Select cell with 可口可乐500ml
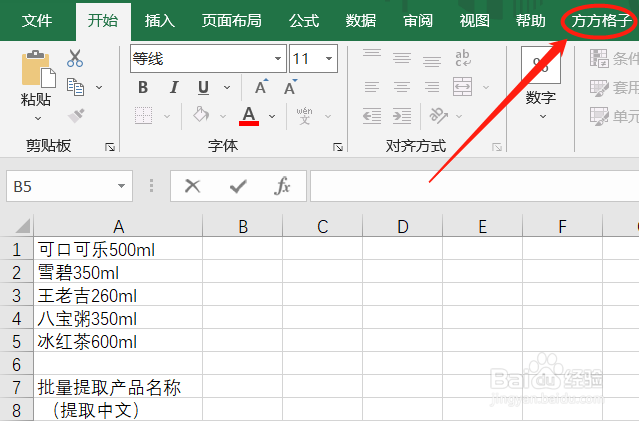This screenshot has width=639, height=421. pyautogui.click(x=118, y=249)
